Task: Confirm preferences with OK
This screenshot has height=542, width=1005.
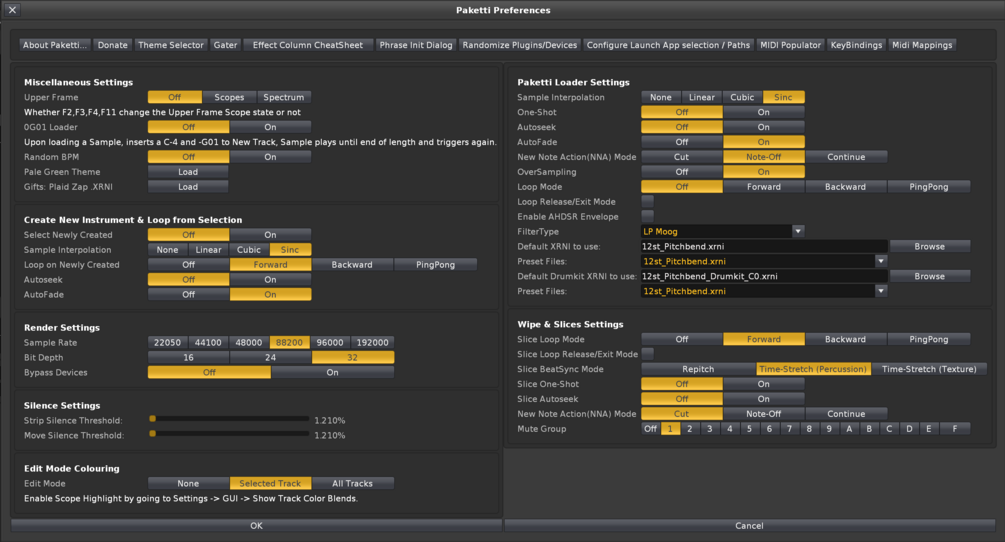Action: [256, 525]
